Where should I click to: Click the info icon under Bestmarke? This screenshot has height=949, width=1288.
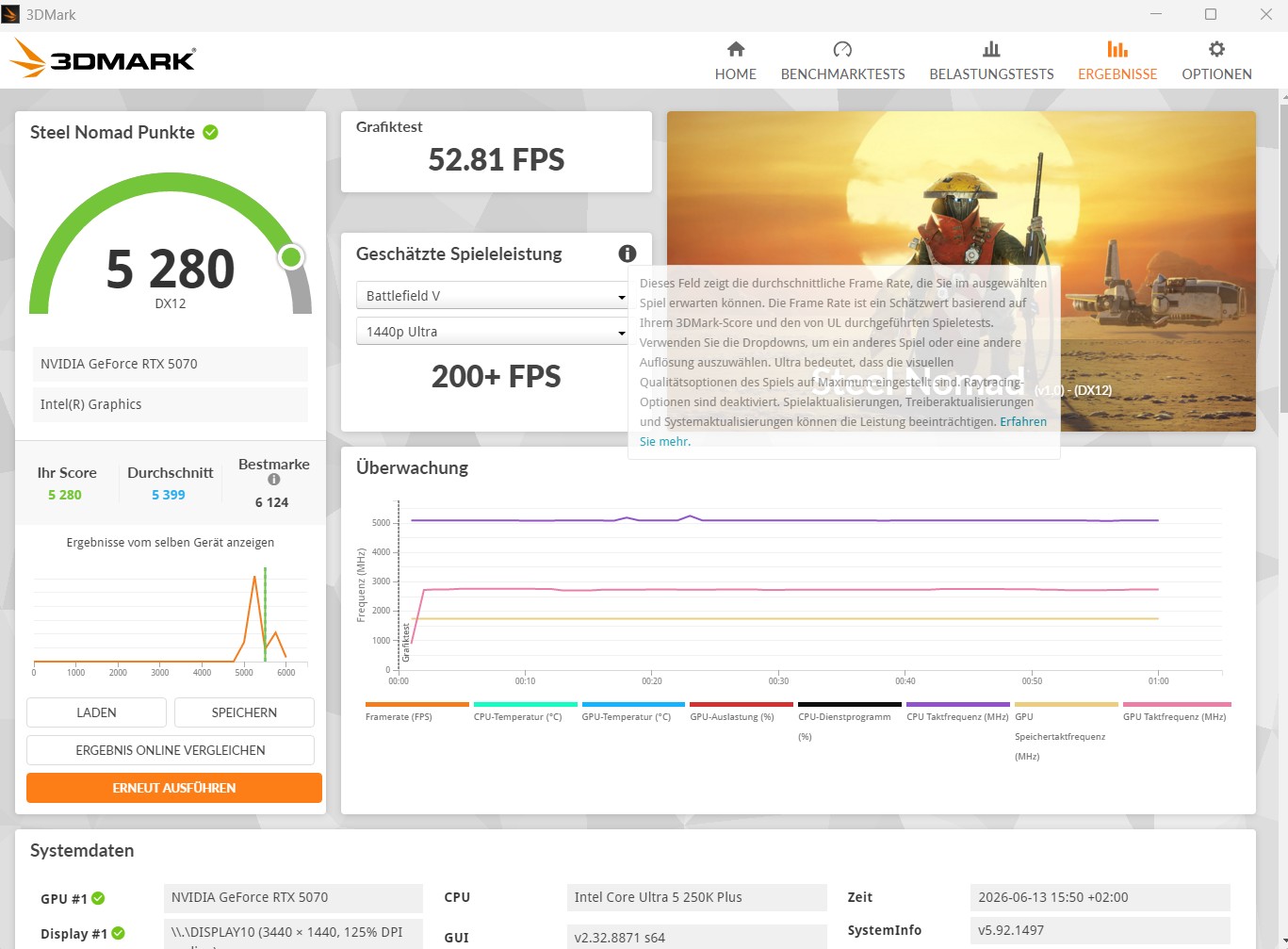coord(274,480)
